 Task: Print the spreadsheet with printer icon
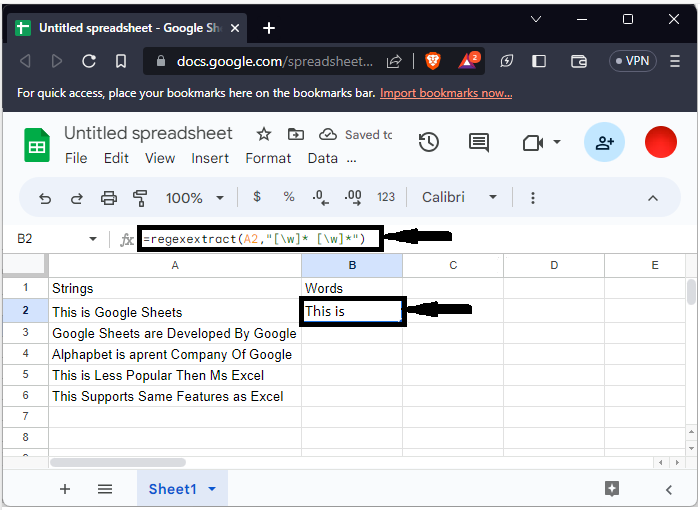pos(109,198)
